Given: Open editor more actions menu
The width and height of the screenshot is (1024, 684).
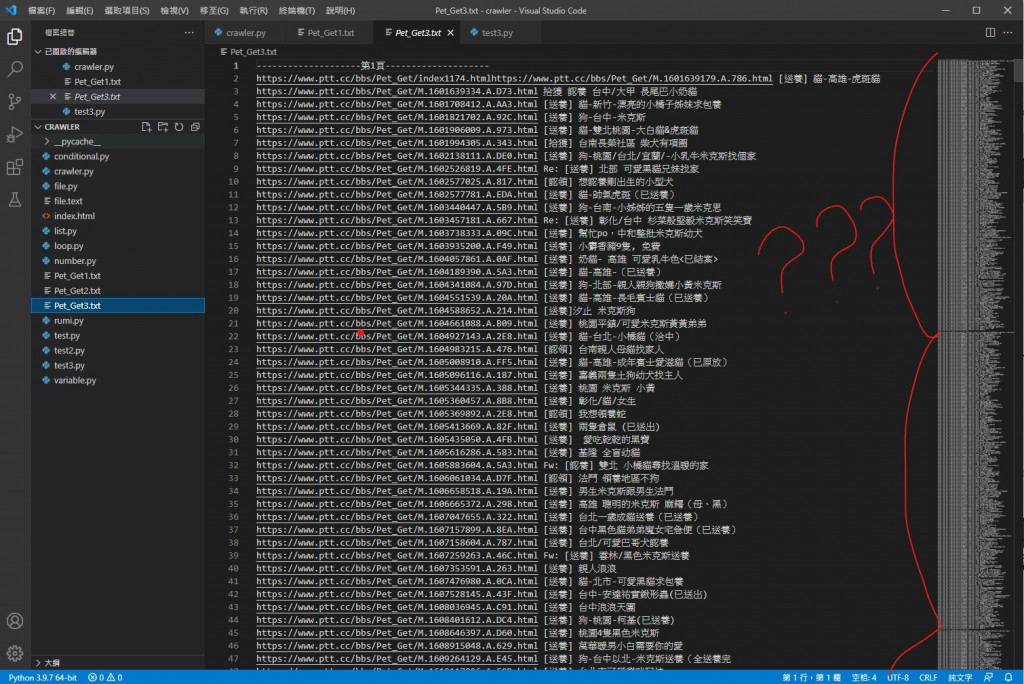Looking at the screenshot, I should 1008,33.
